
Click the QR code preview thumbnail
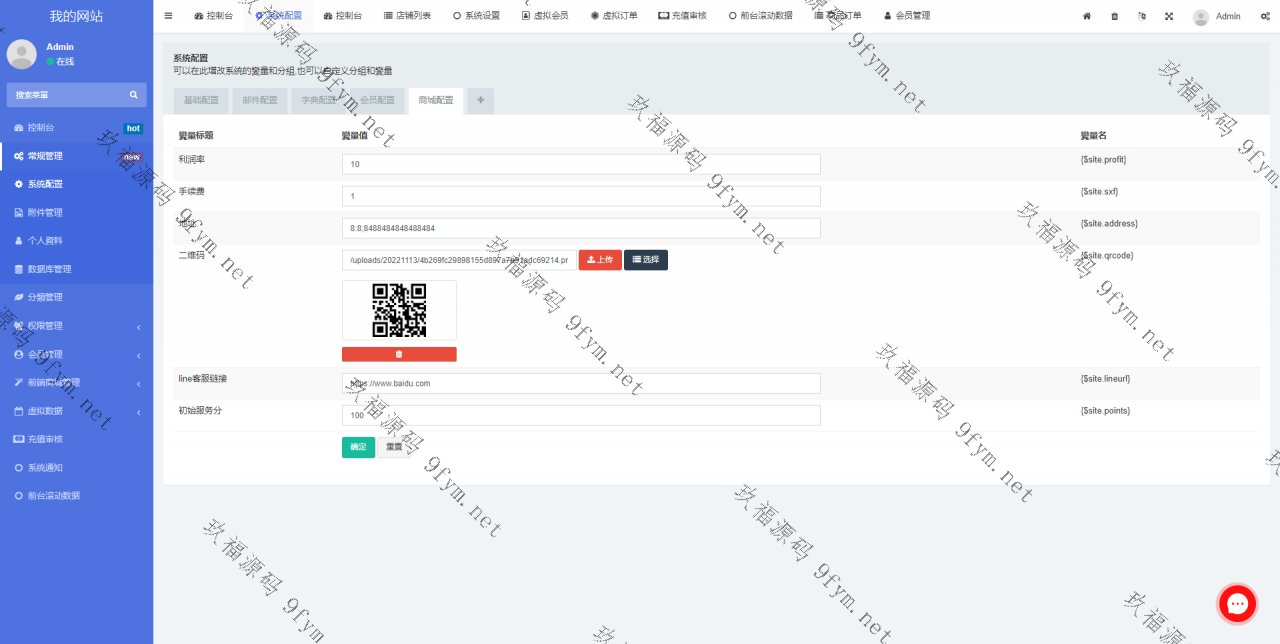pos(399,310)
